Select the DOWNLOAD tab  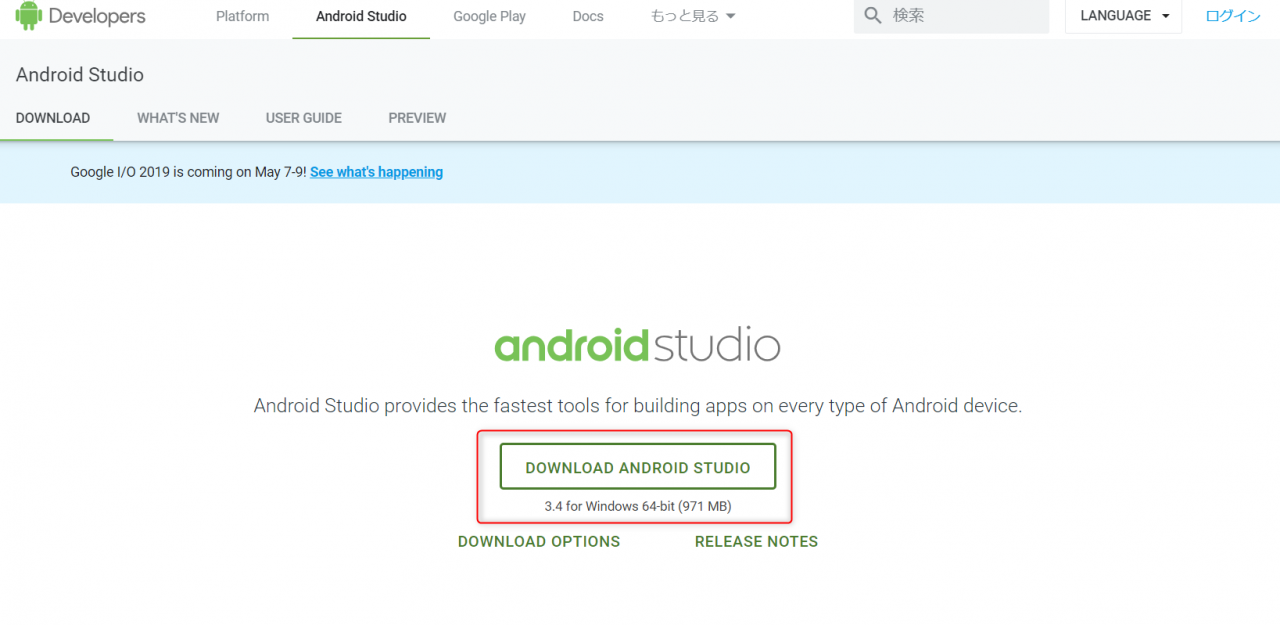pos(53,118)
